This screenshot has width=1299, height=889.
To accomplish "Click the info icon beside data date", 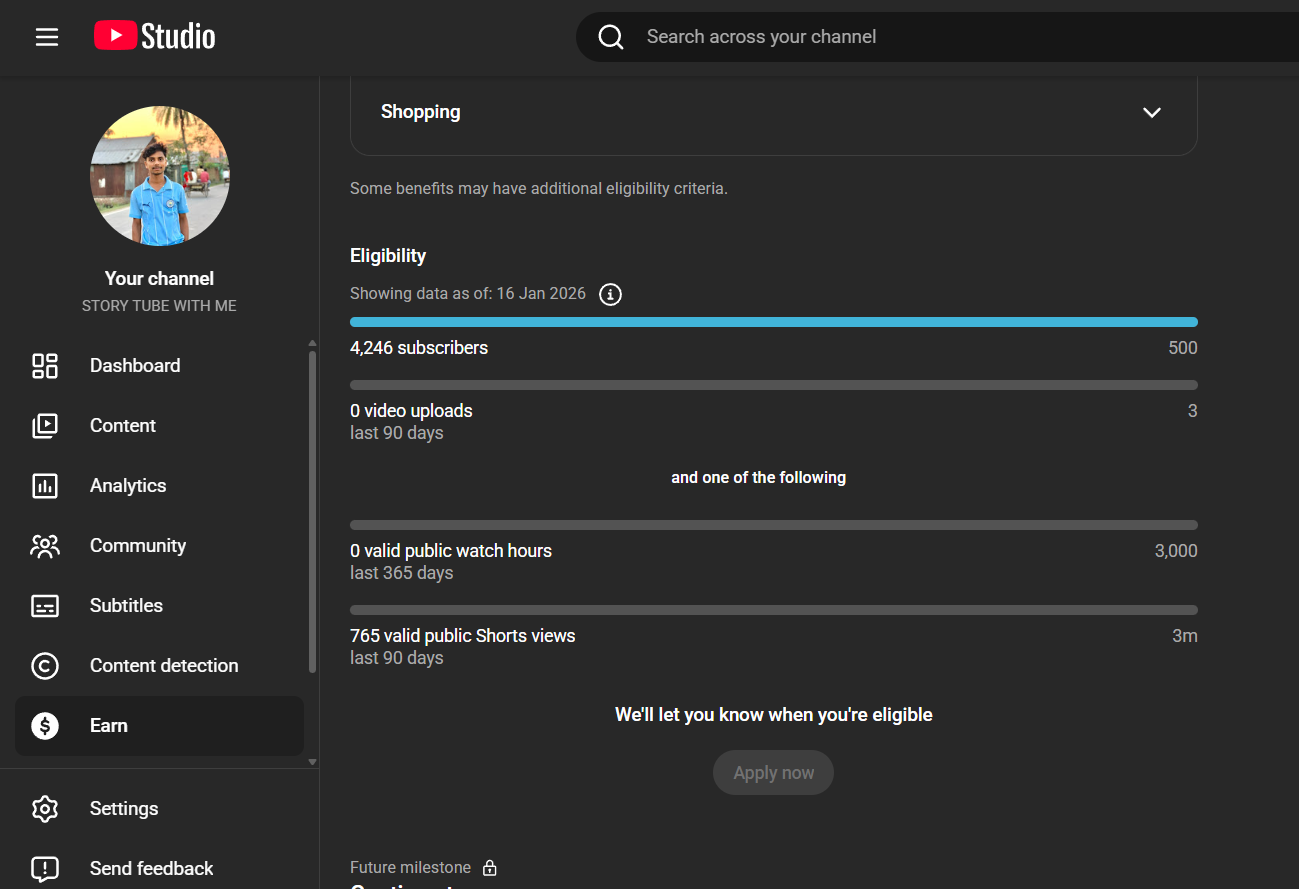I will coord(610,294).
